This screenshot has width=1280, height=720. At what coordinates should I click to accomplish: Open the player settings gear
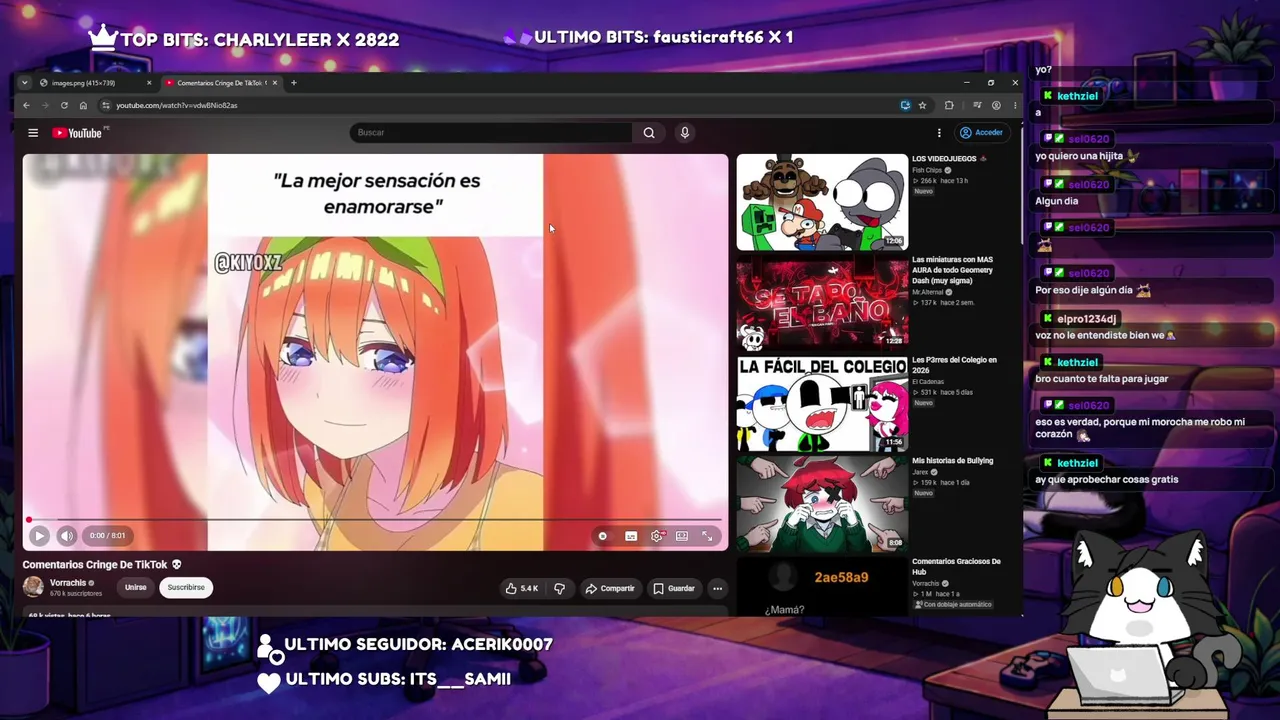tap(657, 536)
